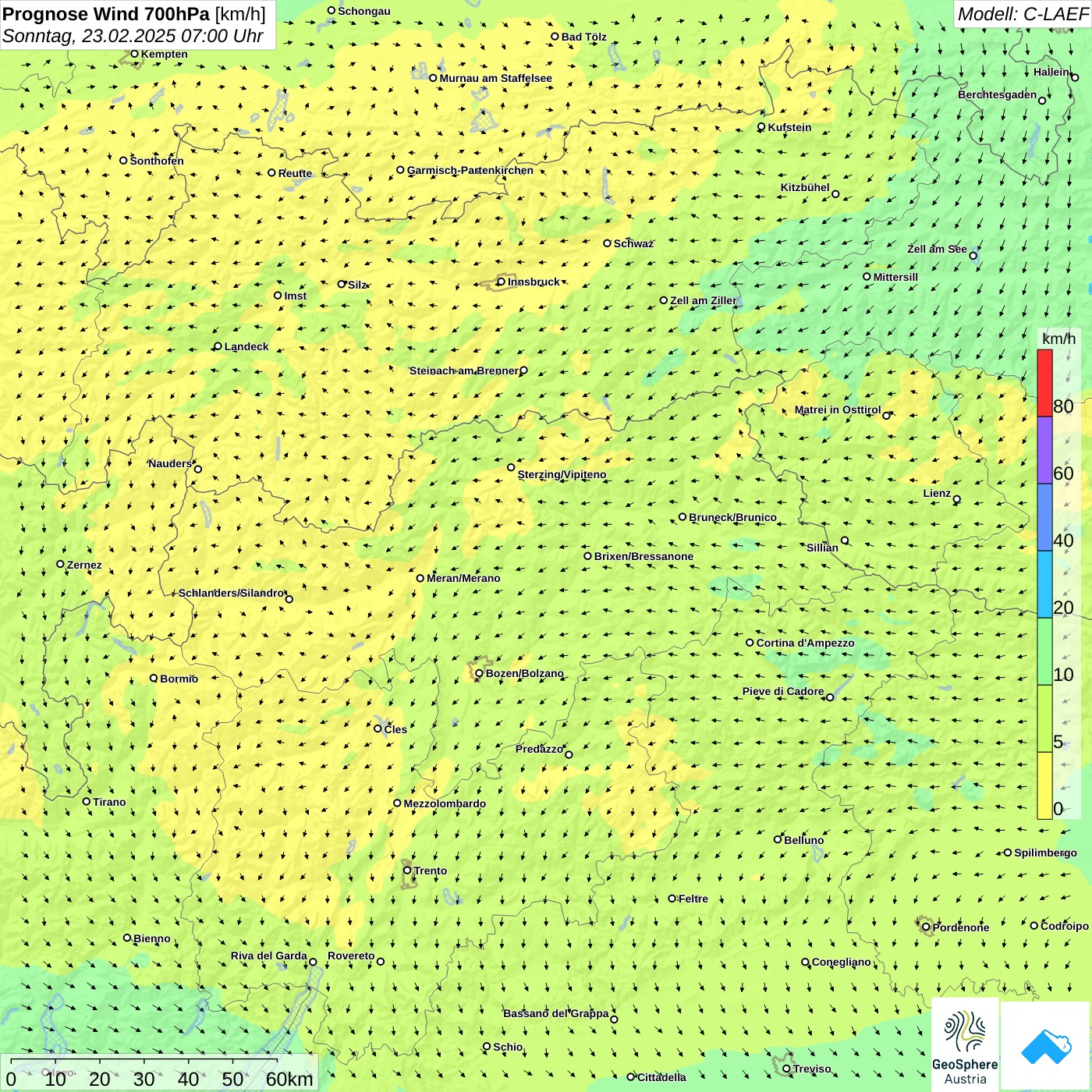This screenshot has height=1092, width=1092.
Task: Click the 'Mittersill' label
Action: click(x=895, y=277)
